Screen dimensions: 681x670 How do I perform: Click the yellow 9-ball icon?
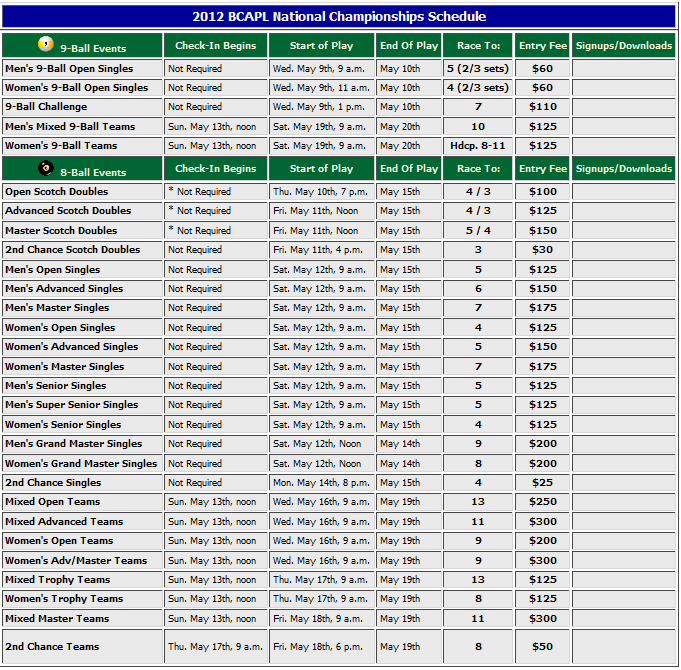point(46,45)
